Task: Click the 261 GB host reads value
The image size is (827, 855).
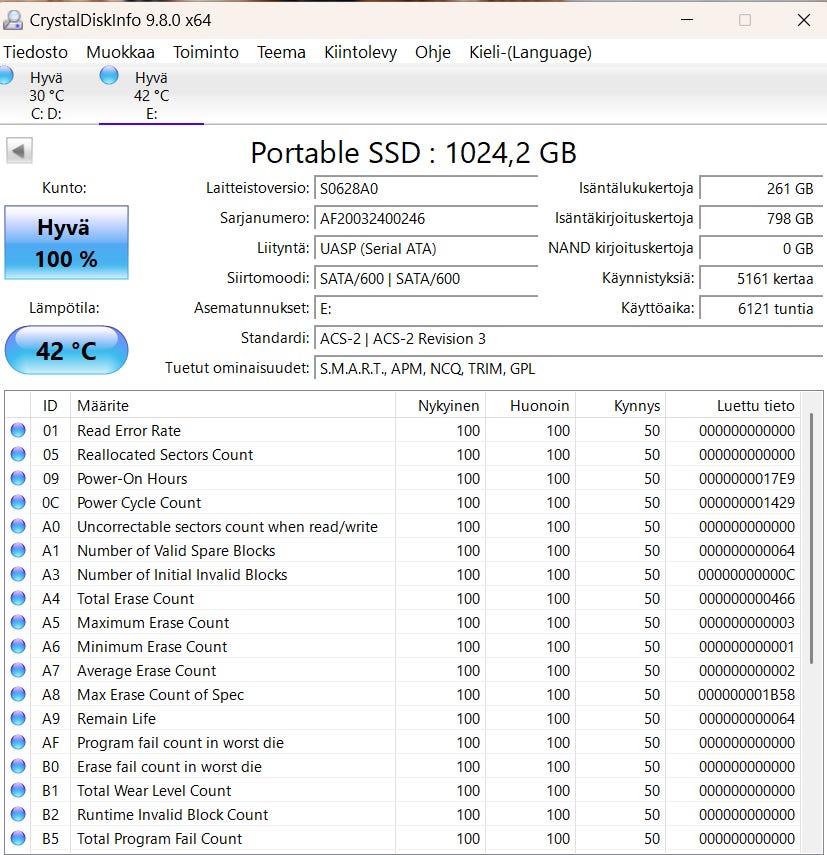Action: [761, 189]
